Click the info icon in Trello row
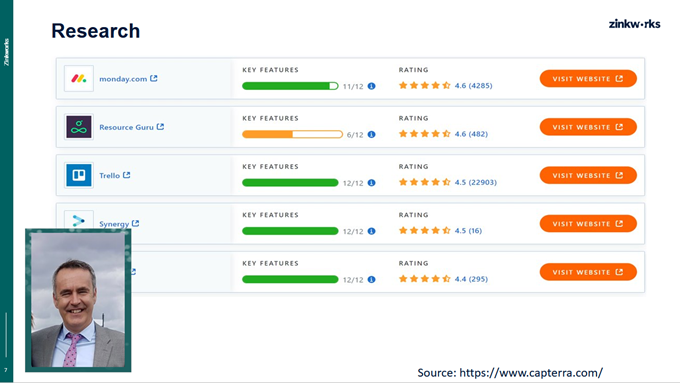The height and width of the screenshot is (383, 680). pyautogui.click(x=371, y=183)
